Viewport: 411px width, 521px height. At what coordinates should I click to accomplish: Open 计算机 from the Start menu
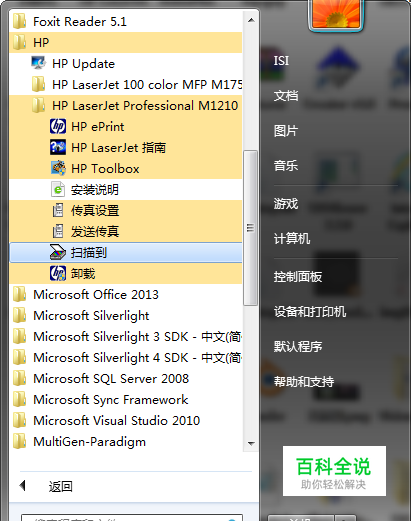tap(292, 238)
